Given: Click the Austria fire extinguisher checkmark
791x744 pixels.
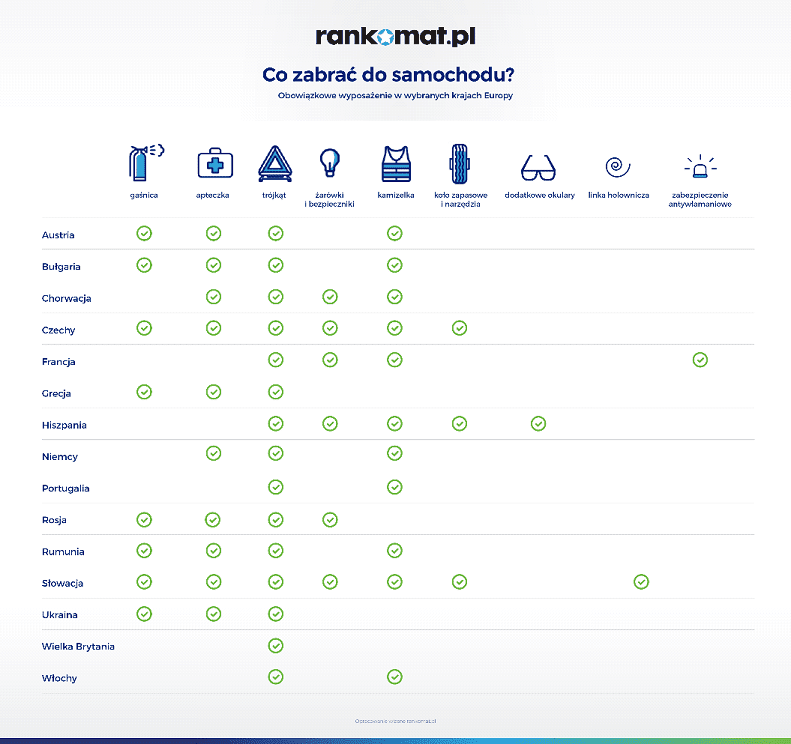Looking at the screenshot, I should coord(144,234).
